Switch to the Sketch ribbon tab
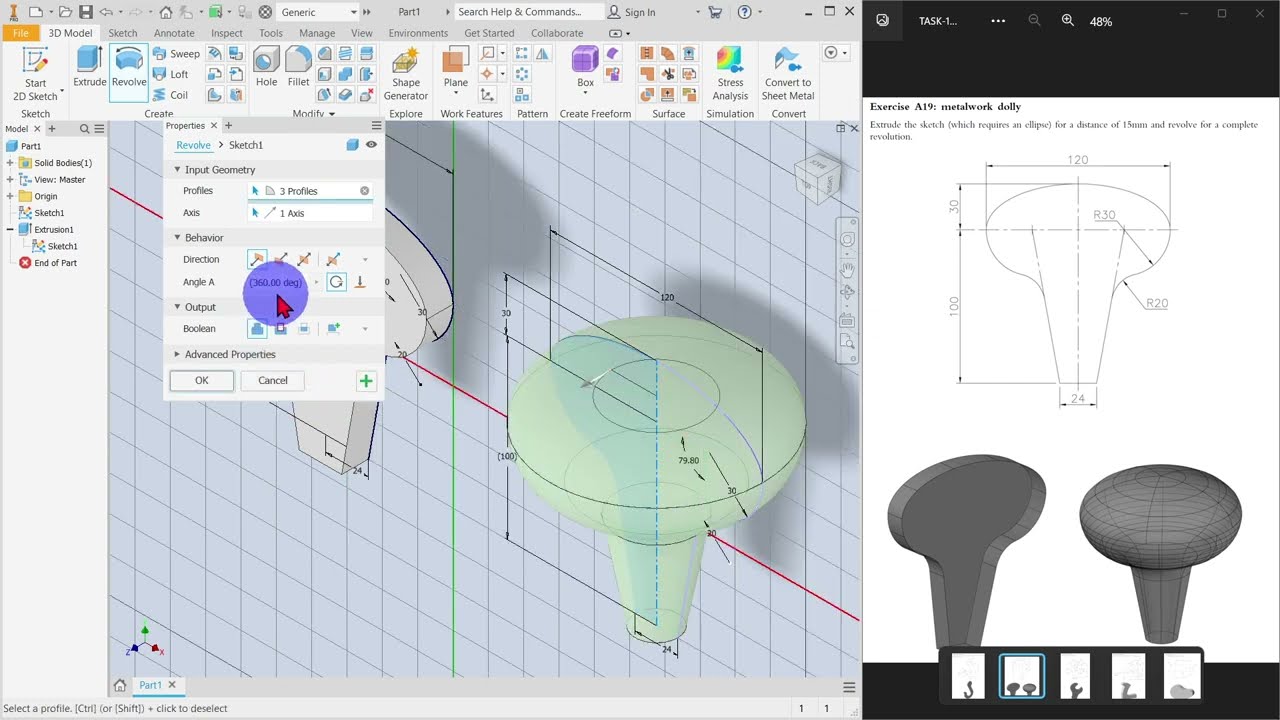This screenshot has width=1280, height=720. click(123, 33)
